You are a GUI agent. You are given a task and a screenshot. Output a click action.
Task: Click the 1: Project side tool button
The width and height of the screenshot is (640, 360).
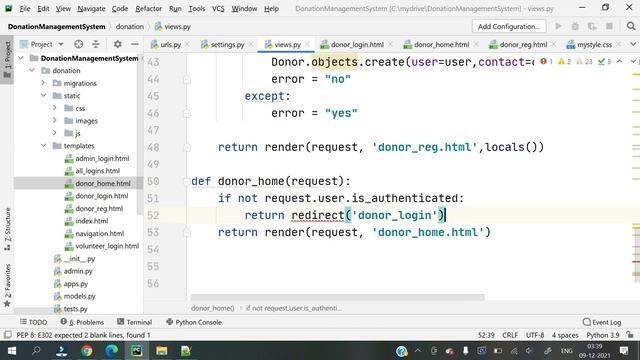[x=7, y=60]
